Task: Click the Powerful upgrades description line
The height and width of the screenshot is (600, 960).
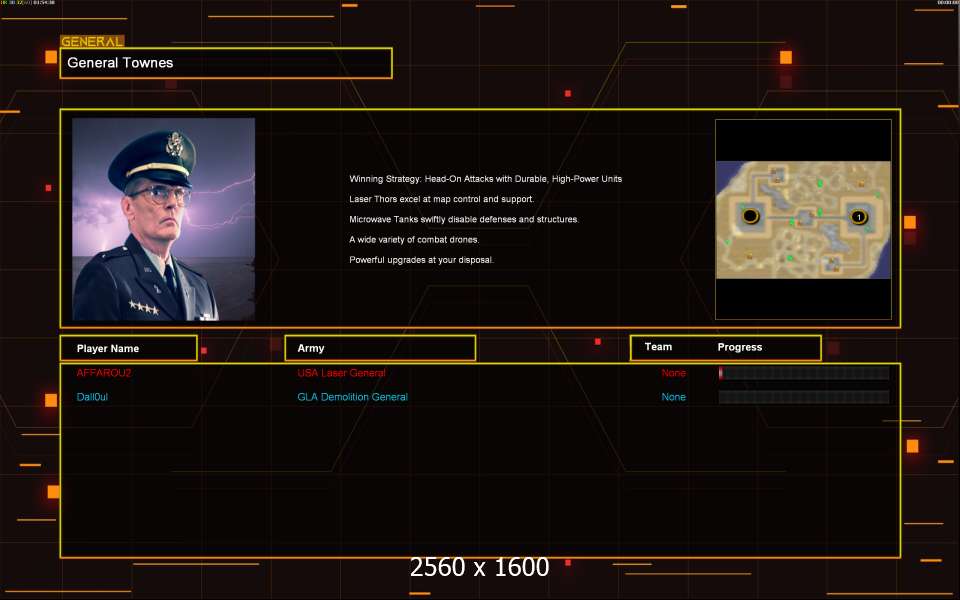Action: tap(421, 260)
